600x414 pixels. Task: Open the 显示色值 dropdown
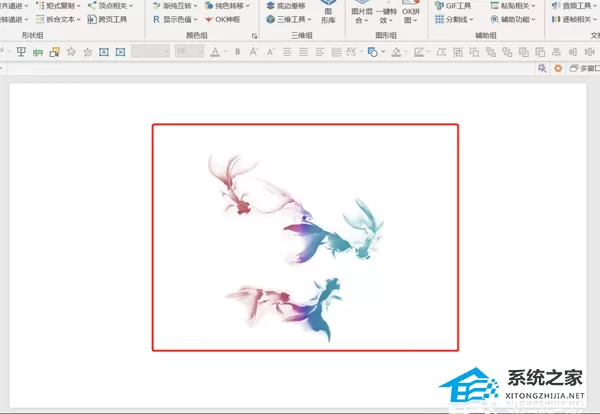[175, 19]
